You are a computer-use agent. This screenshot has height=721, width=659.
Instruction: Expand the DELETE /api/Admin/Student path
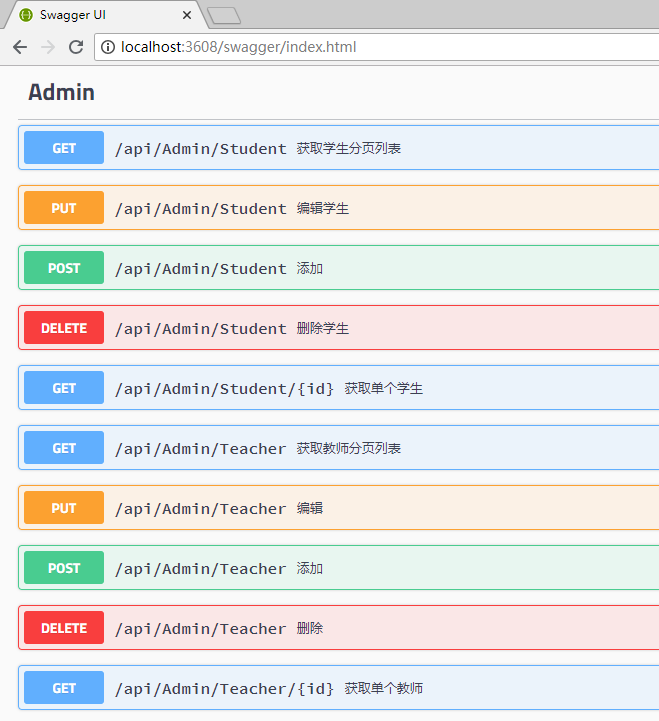click(x=201, y=329)
